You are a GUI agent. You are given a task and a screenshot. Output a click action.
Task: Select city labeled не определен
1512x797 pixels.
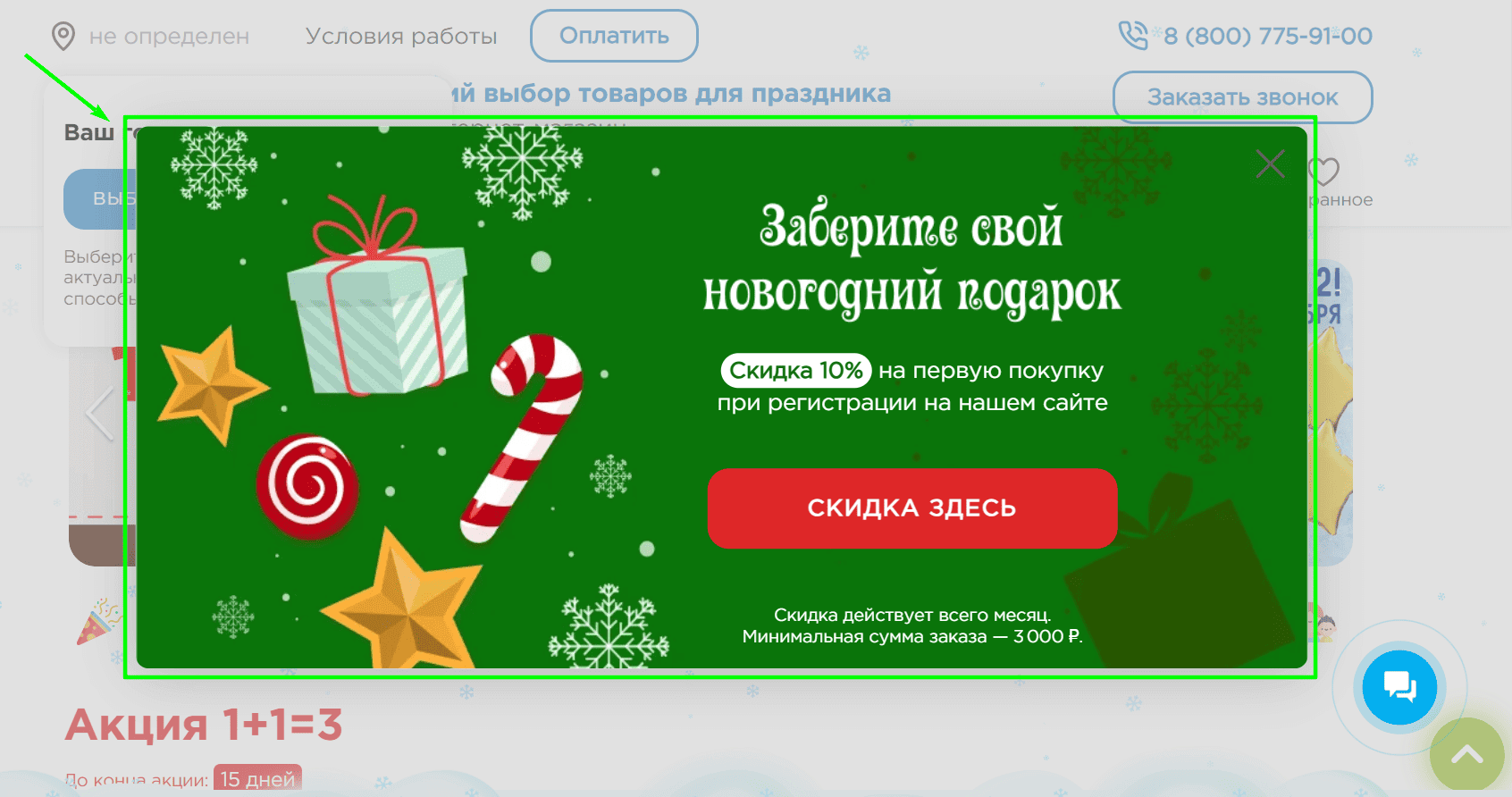pyautogui.click(x=169, y=37)
